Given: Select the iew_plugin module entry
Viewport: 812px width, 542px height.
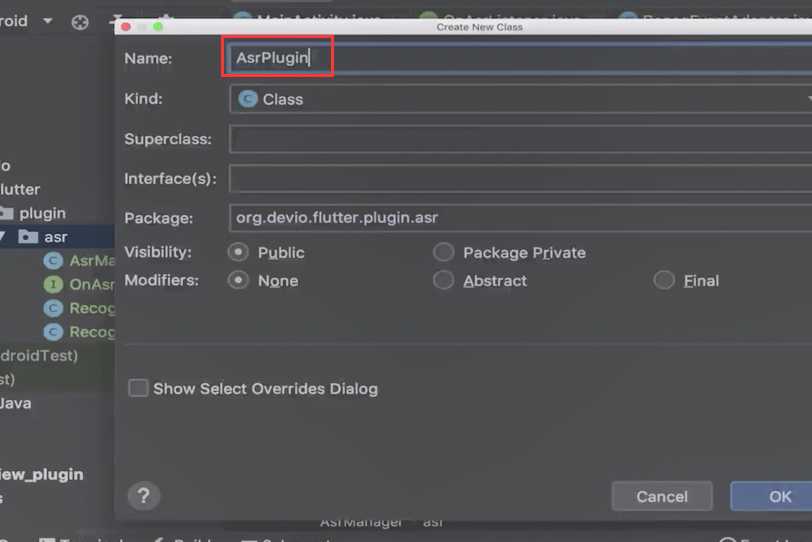Looking at the screenshot, I should point(41,474).
